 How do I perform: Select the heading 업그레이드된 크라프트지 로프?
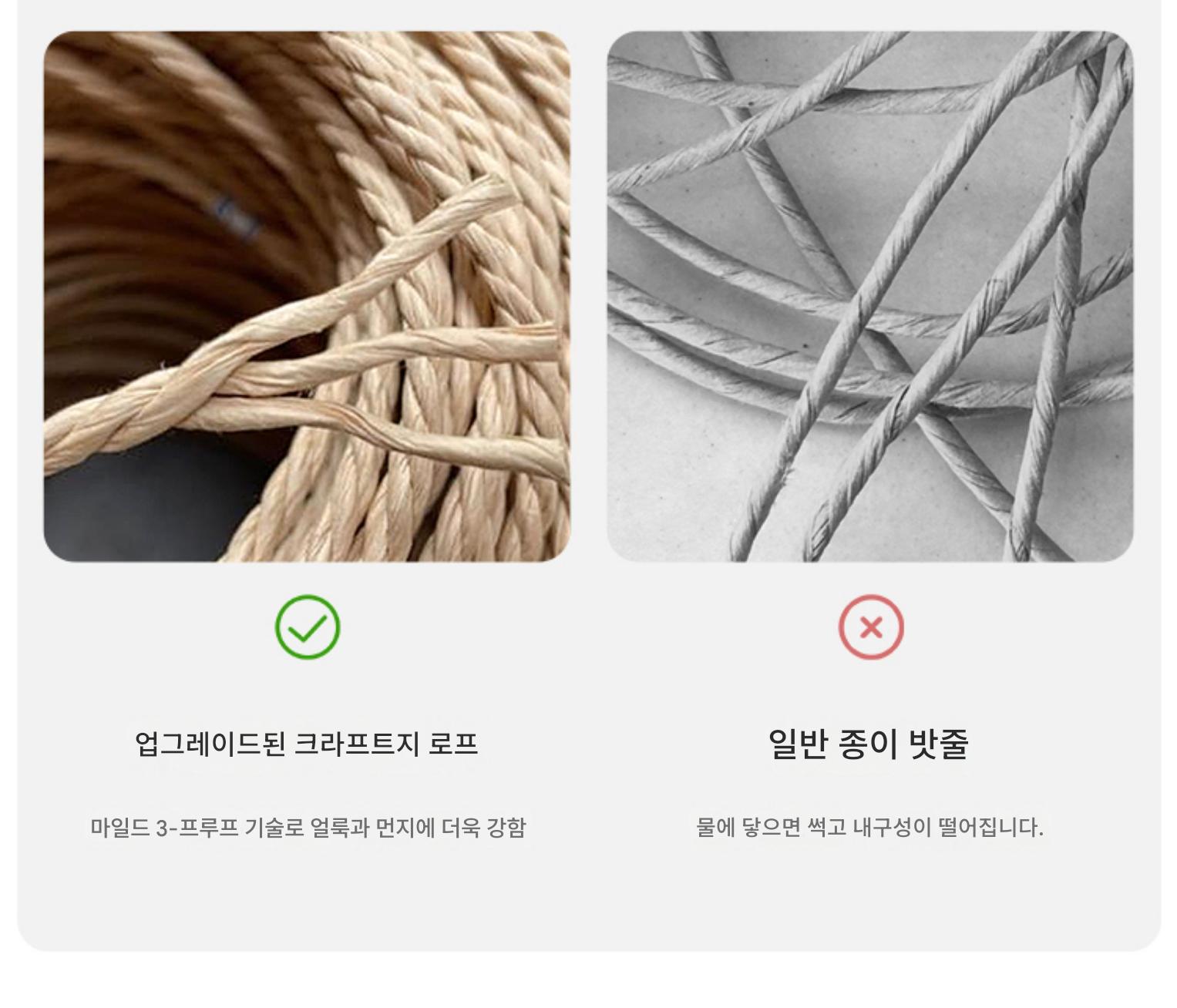click(x=307, y=744)
